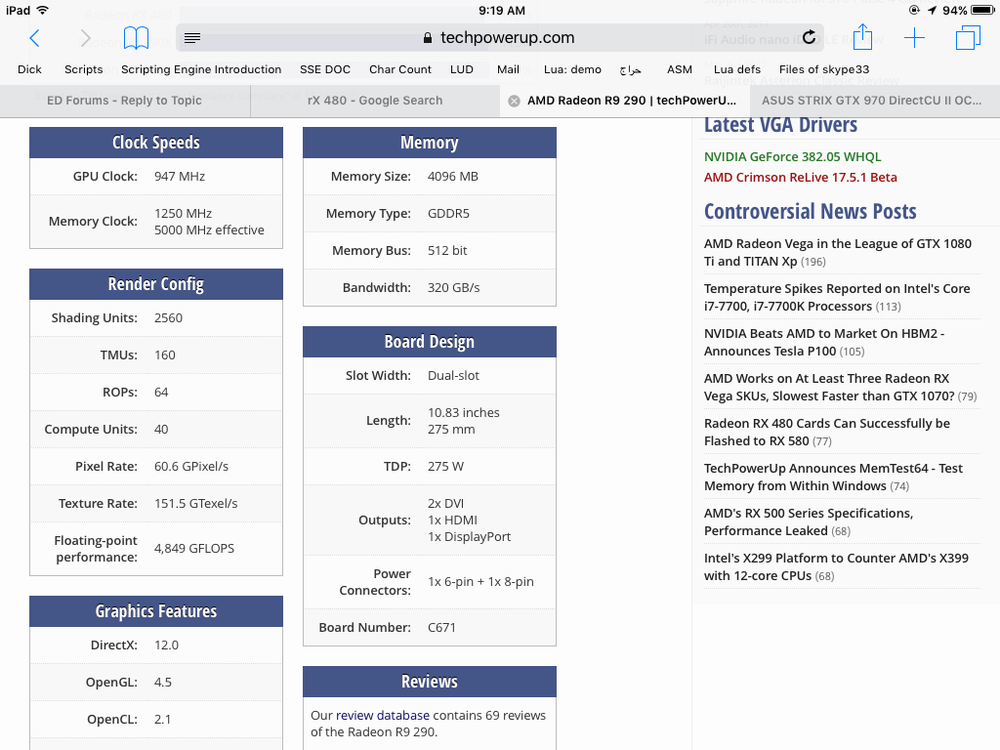Select the 320 GB/s bandwidth value
1000x750 pixels.
coord(453,288)
